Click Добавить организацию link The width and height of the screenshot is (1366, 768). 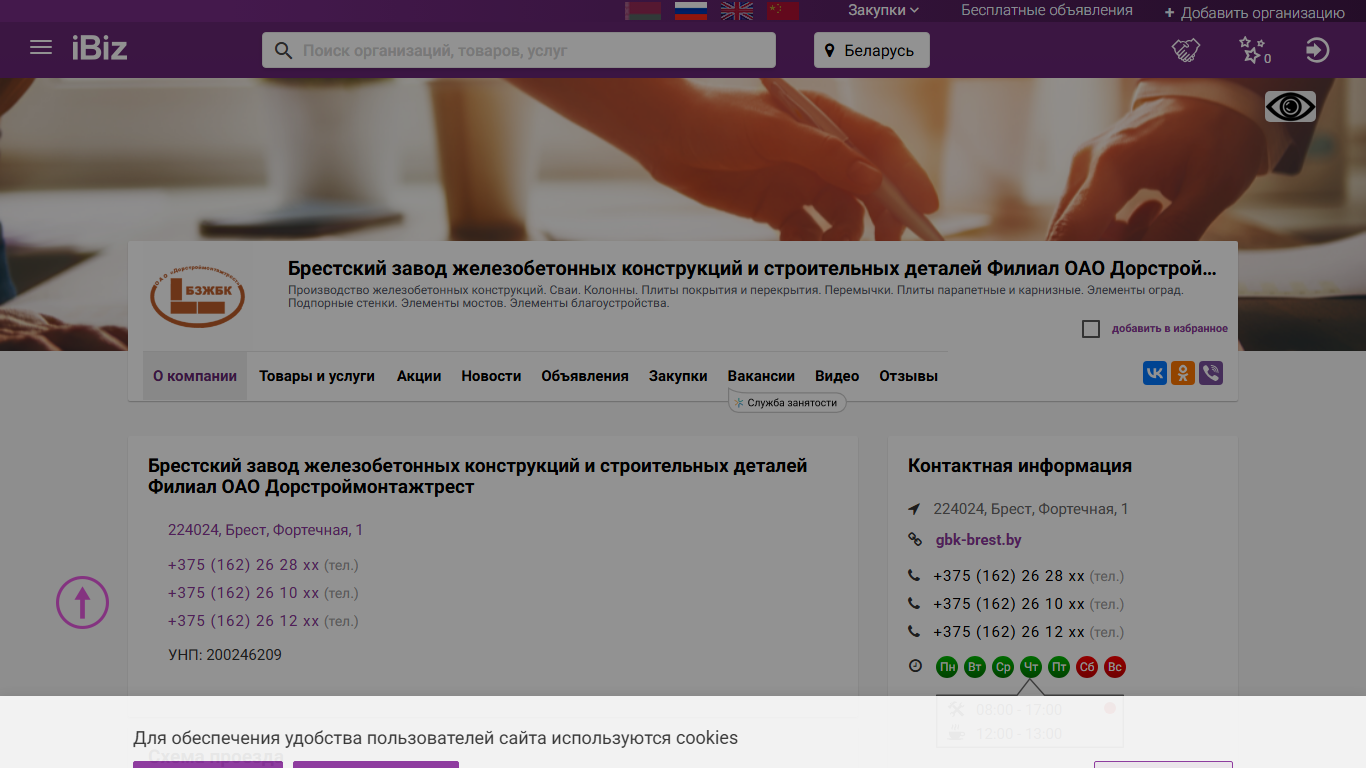(1254, 13)
